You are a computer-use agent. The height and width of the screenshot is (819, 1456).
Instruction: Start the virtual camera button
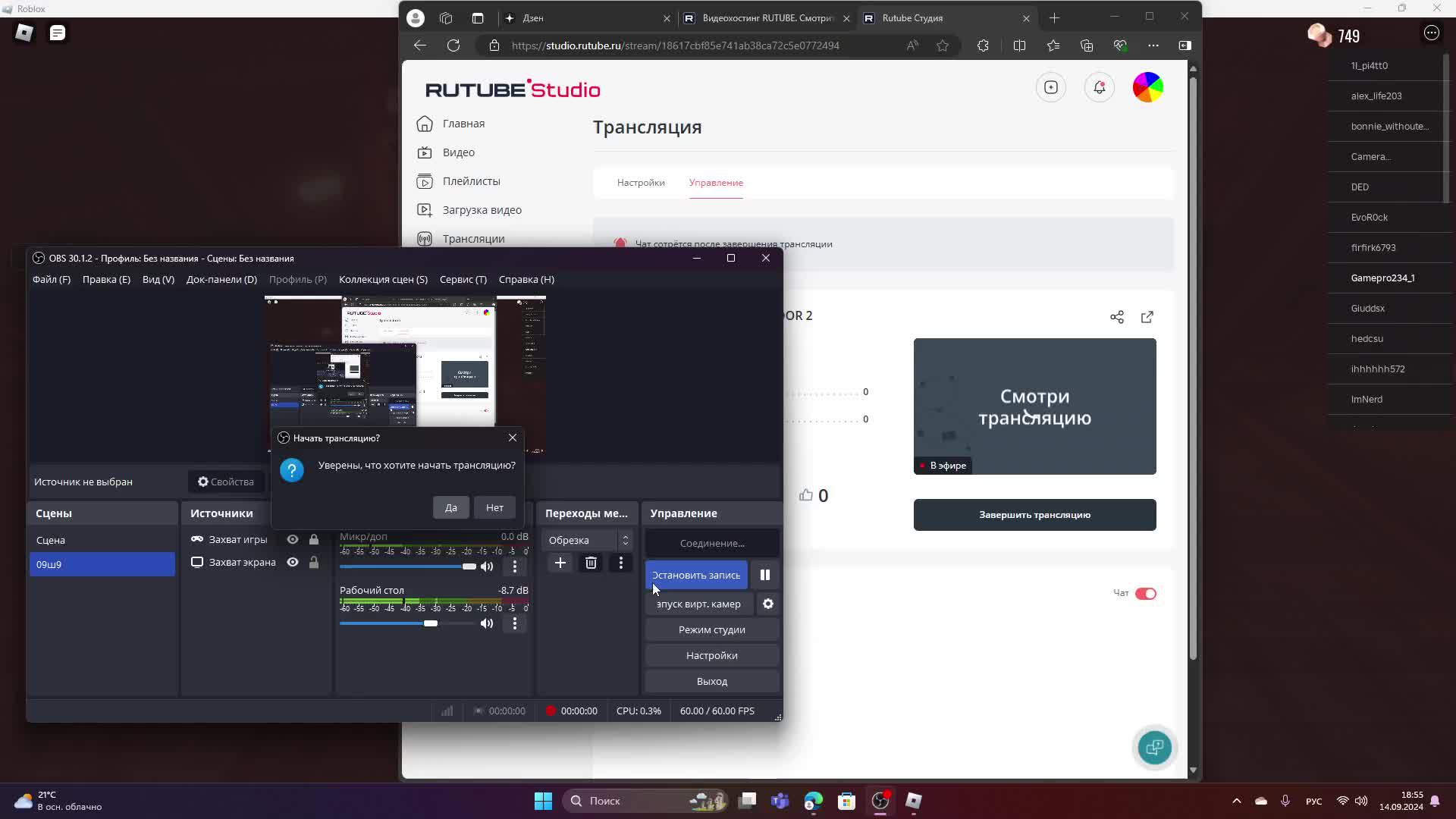tap(698, 604)
